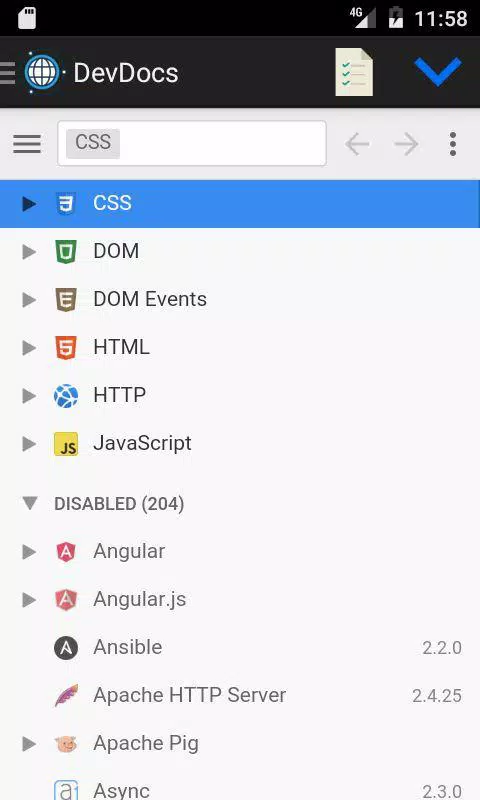480x800 pixels.
Task: Expand the Angular.js documentation arrow
Action: tap(29, 600)
